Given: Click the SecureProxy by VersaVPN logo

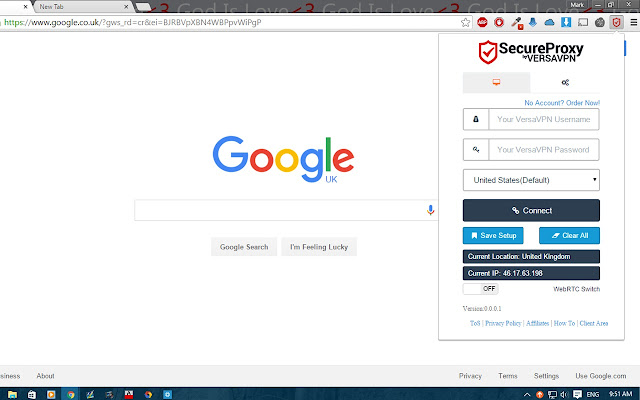Looking at the screenshot, I should click(x=531, y=52).
